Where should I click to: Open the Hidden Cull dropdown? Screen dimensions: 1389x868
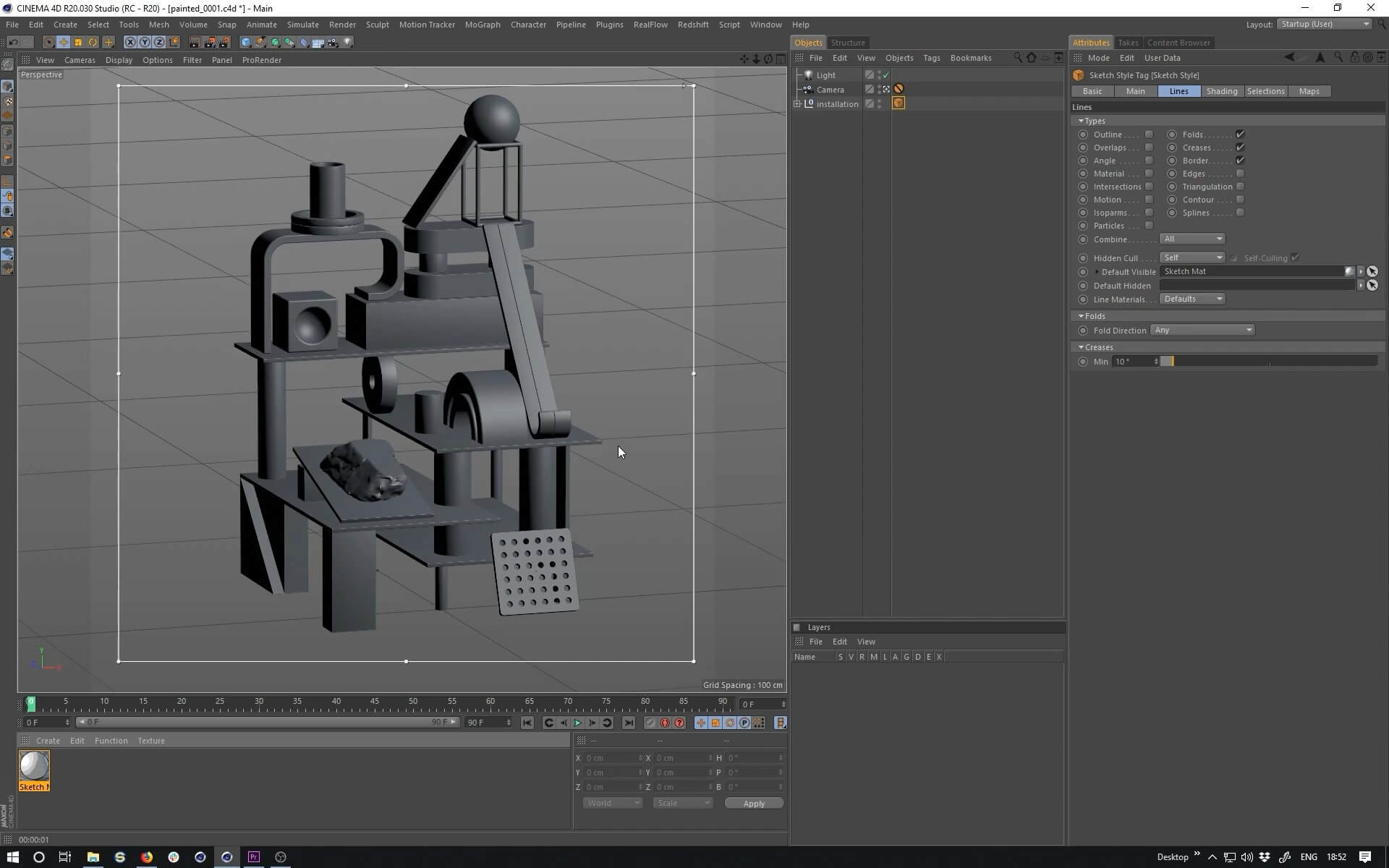[1192, 258]
